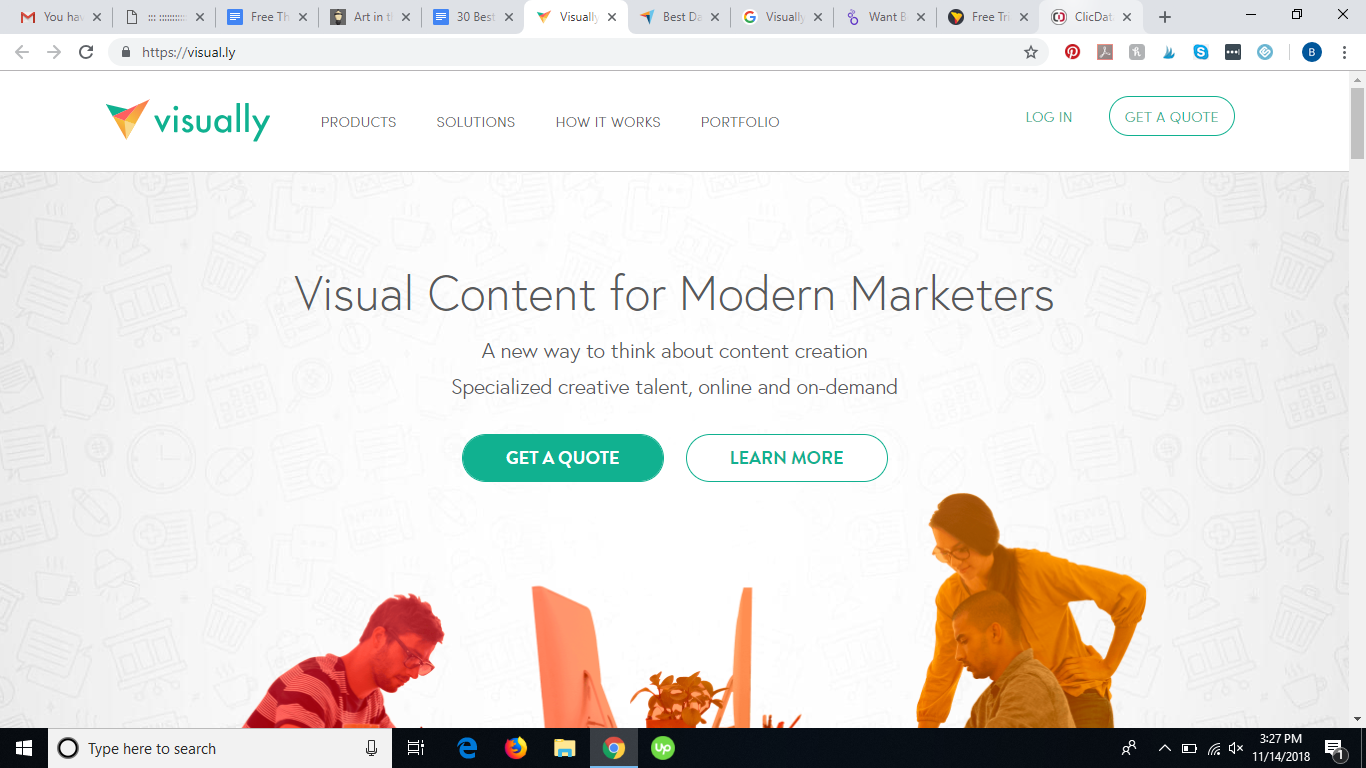The width and height of the screenshot is (1366, 768).
Task: Open the Pinterest extension in Chrome toolbar
Action: [1073, 52]
